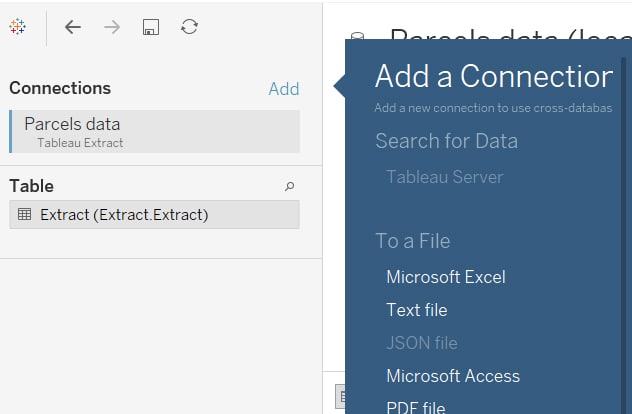The height and width of the screenshot is (414, 632).
Task: Click the Tableau logo icon
Action: [17, 27]
